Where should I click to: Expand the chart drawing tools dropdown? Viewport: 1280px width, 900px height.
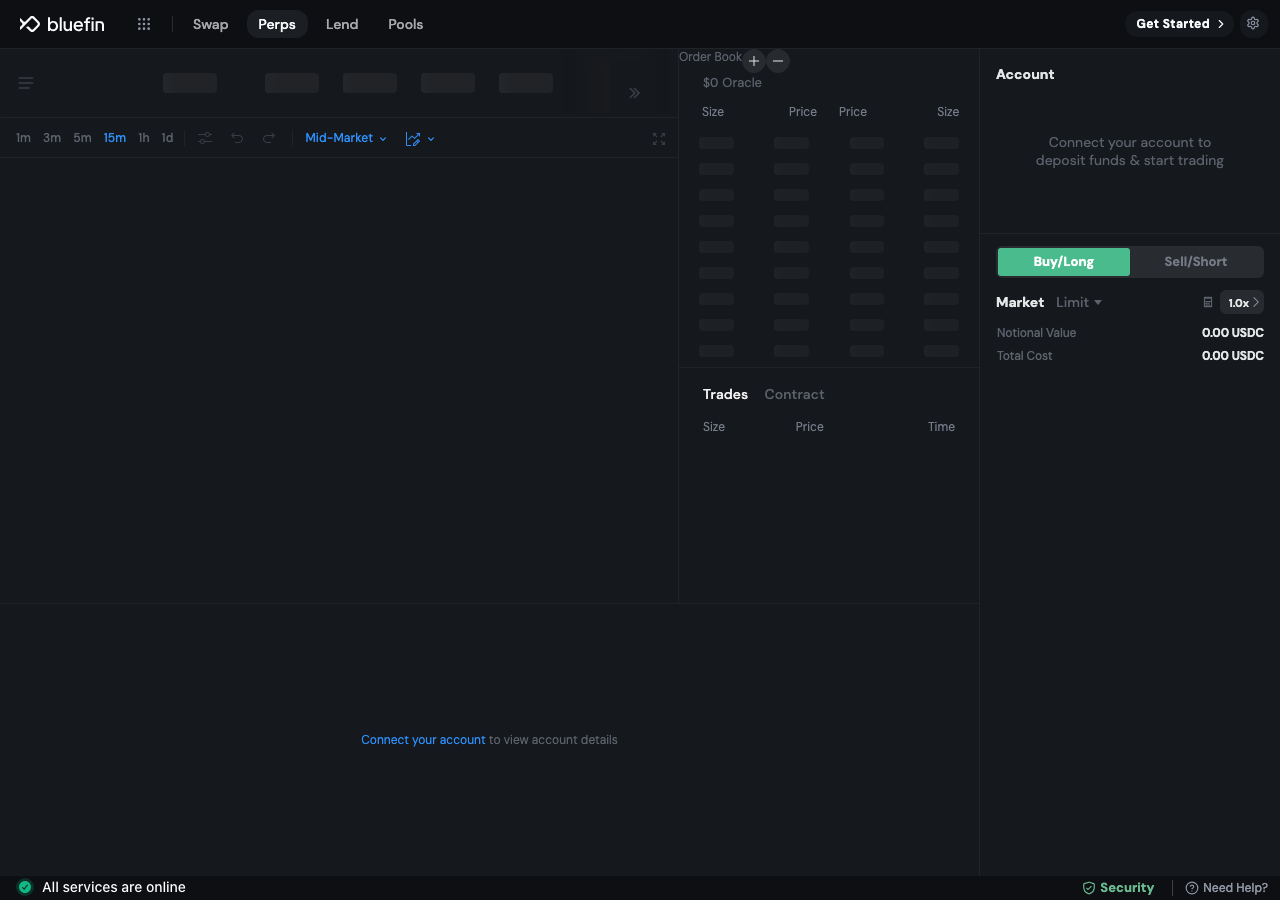(420, 139)
